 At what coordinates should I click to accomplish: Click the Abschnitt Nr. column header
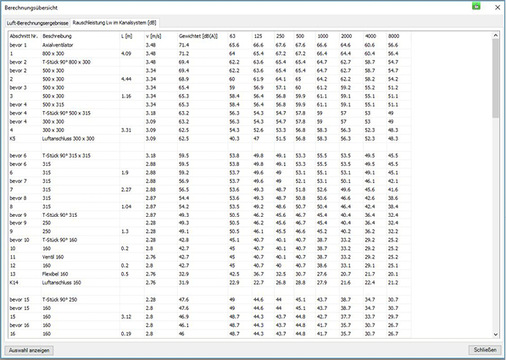pyautogui.click(x=25, y=36)
